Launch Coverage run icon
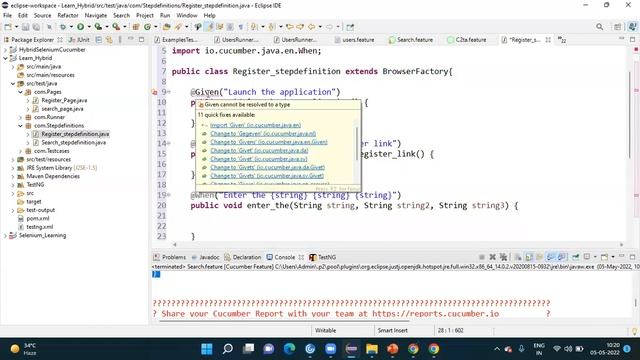640x360 pixels. click(x=98, y=27)
